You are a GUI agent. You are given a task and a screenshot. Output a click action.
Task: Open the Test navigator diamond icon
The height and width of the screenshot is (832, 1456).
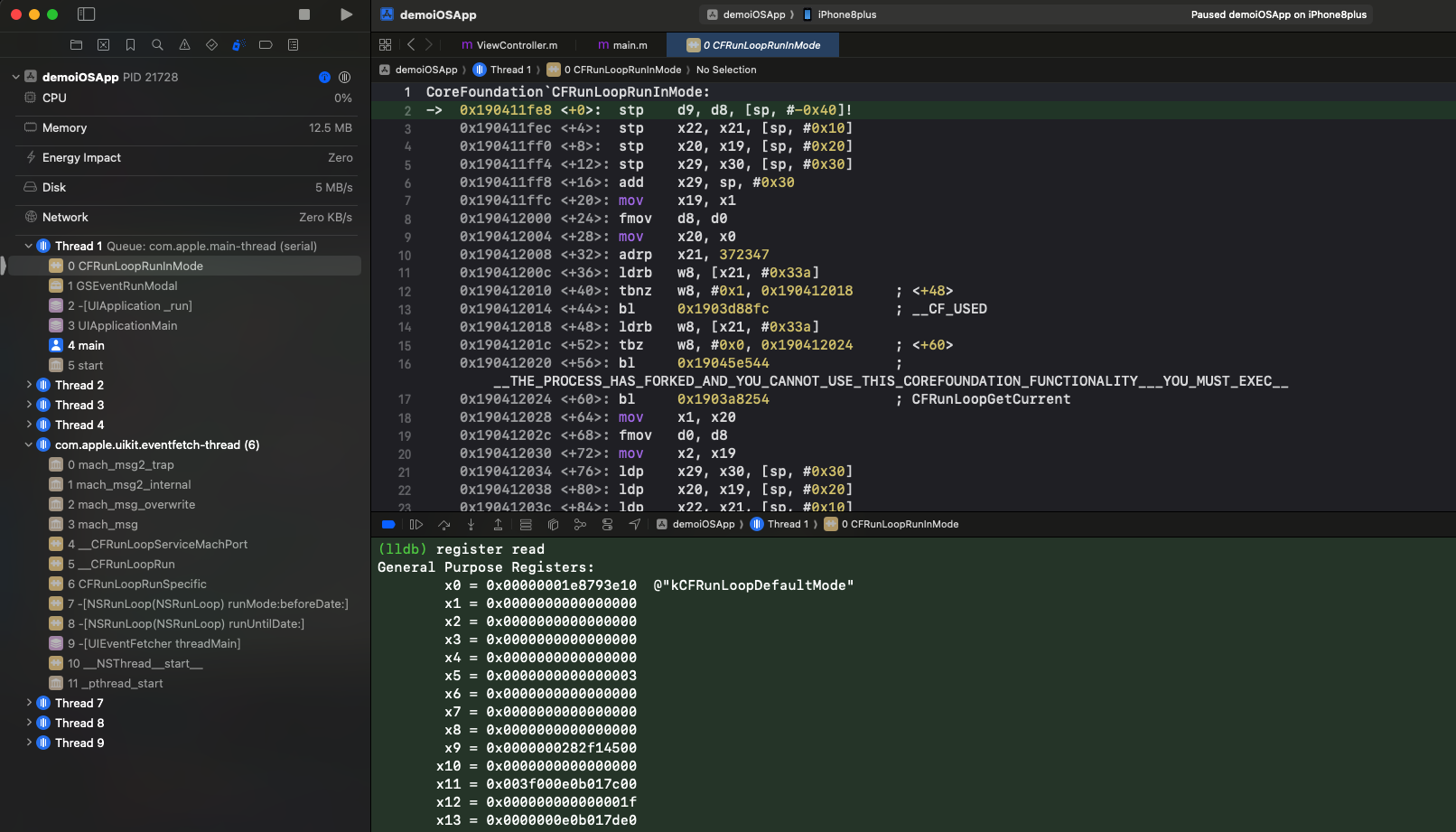tap(211, 44)
